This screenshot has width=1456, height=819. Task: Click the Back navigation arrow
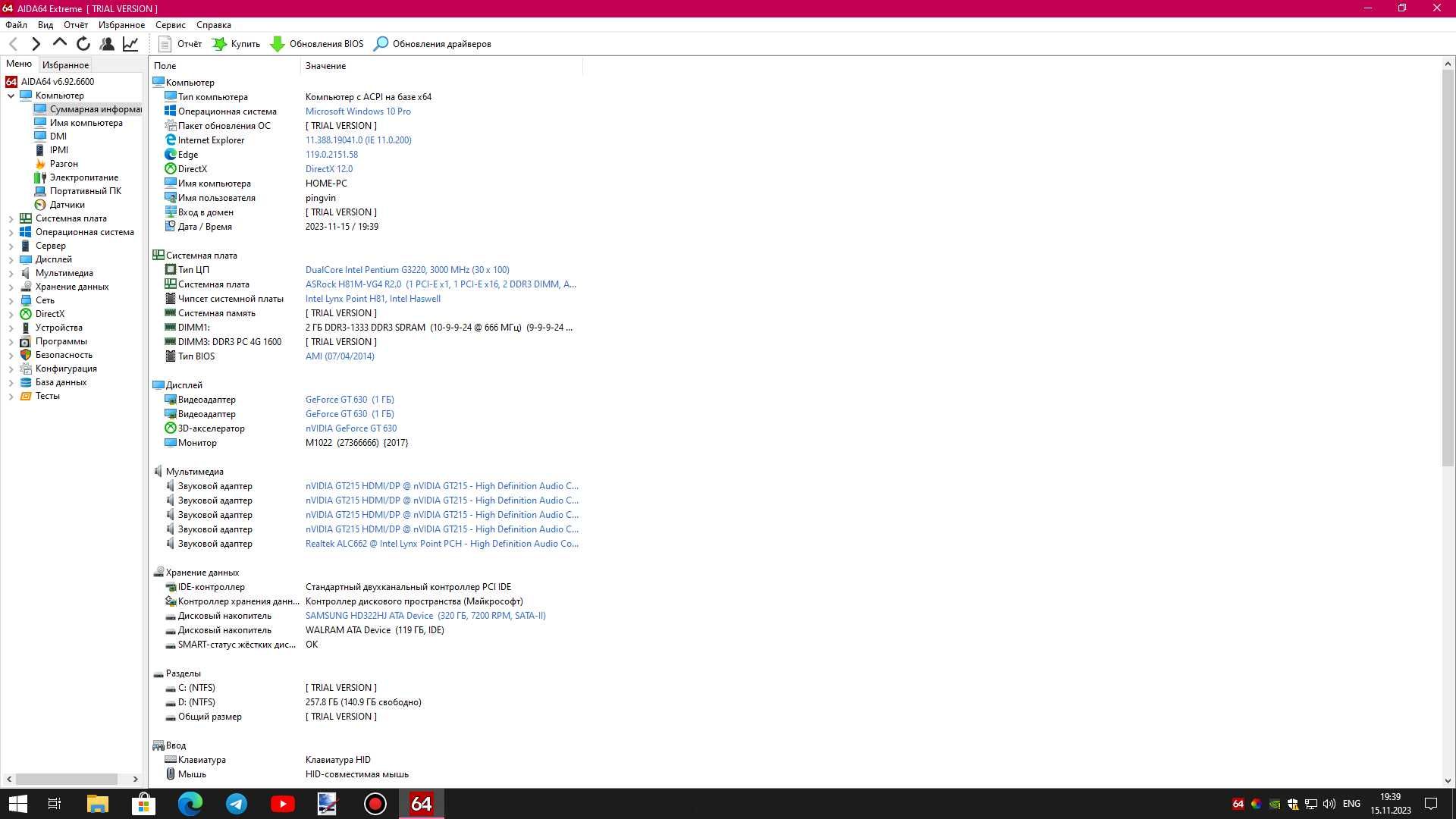click(13, 44)
